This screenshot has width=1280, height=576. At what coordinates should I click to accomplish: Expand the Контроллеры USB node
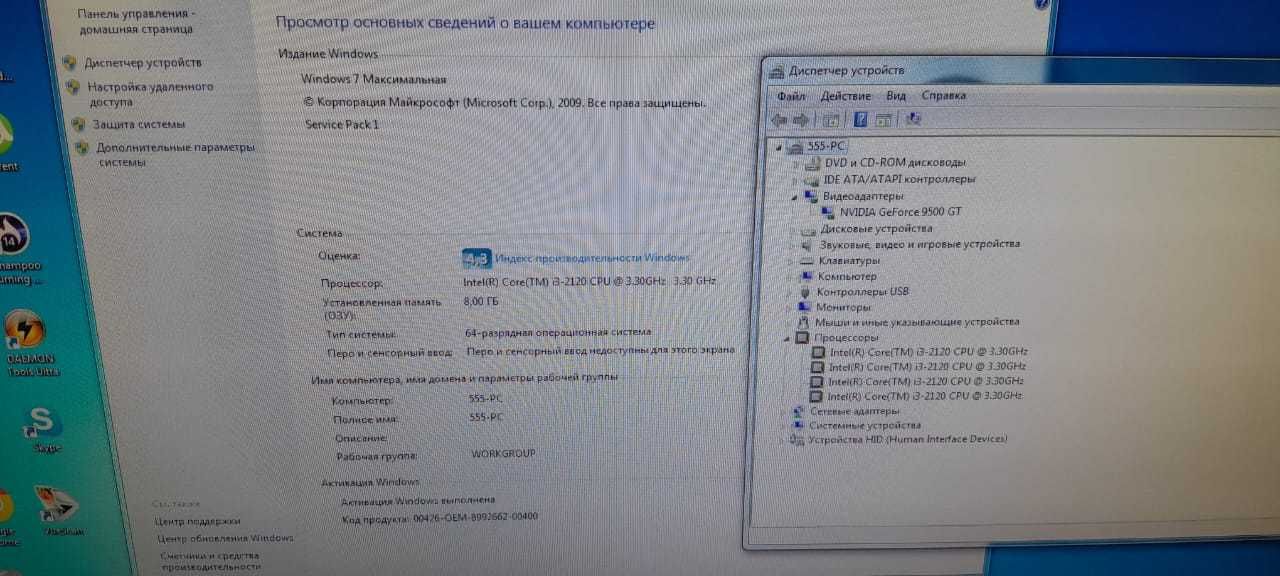pyautogui.click(x=790, y=292)
